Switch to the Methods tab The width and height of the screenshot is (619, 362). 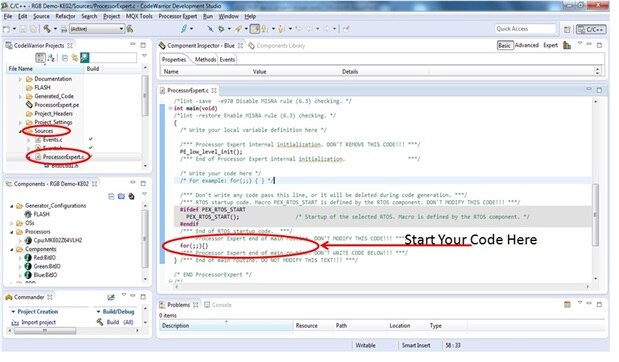point(205,60)
